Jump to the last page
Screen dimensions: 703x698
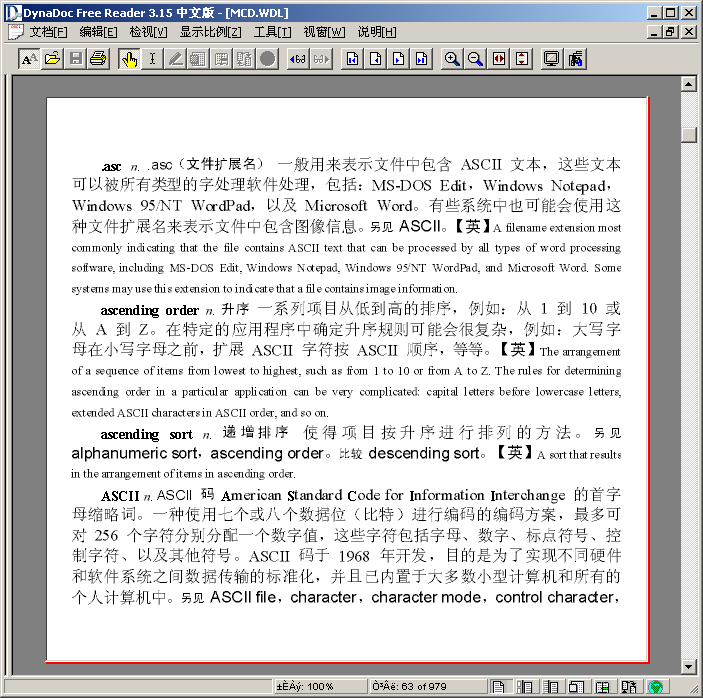pos(421,59)
